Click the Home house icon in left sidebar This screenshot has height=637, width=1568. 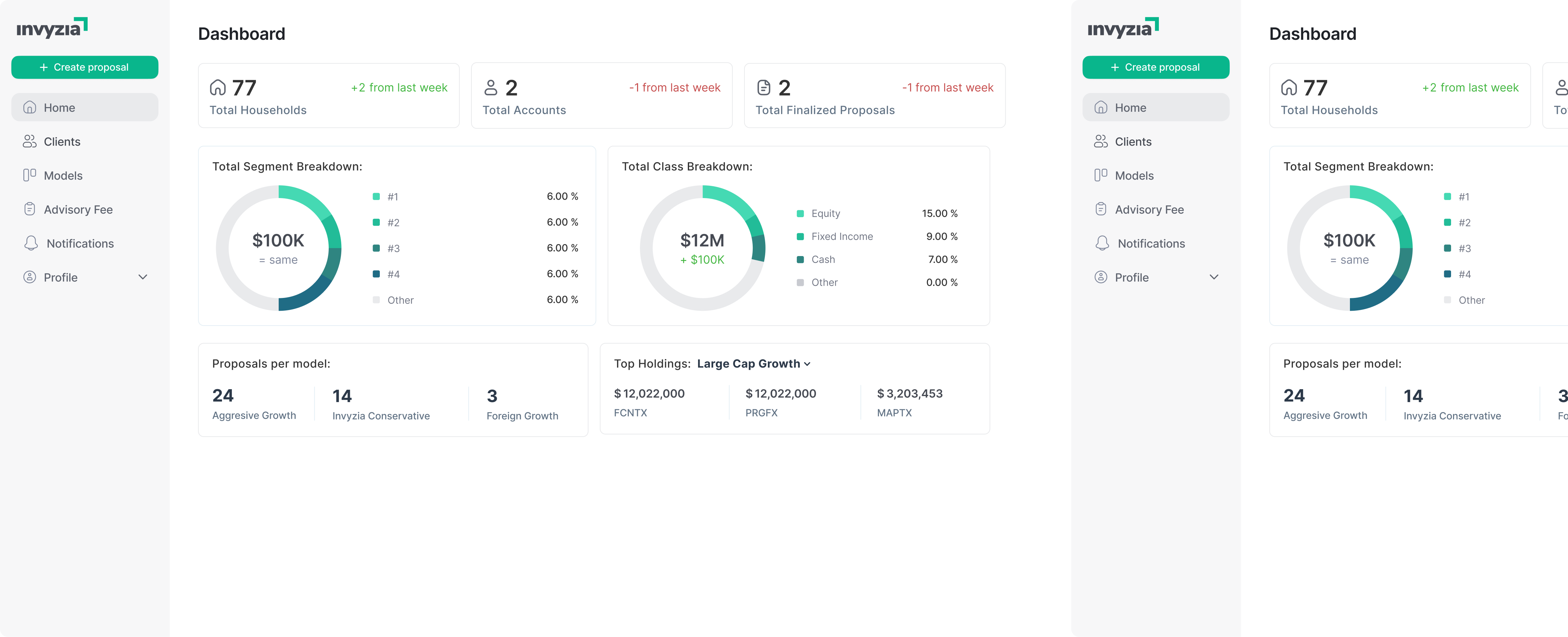point(29,108)
